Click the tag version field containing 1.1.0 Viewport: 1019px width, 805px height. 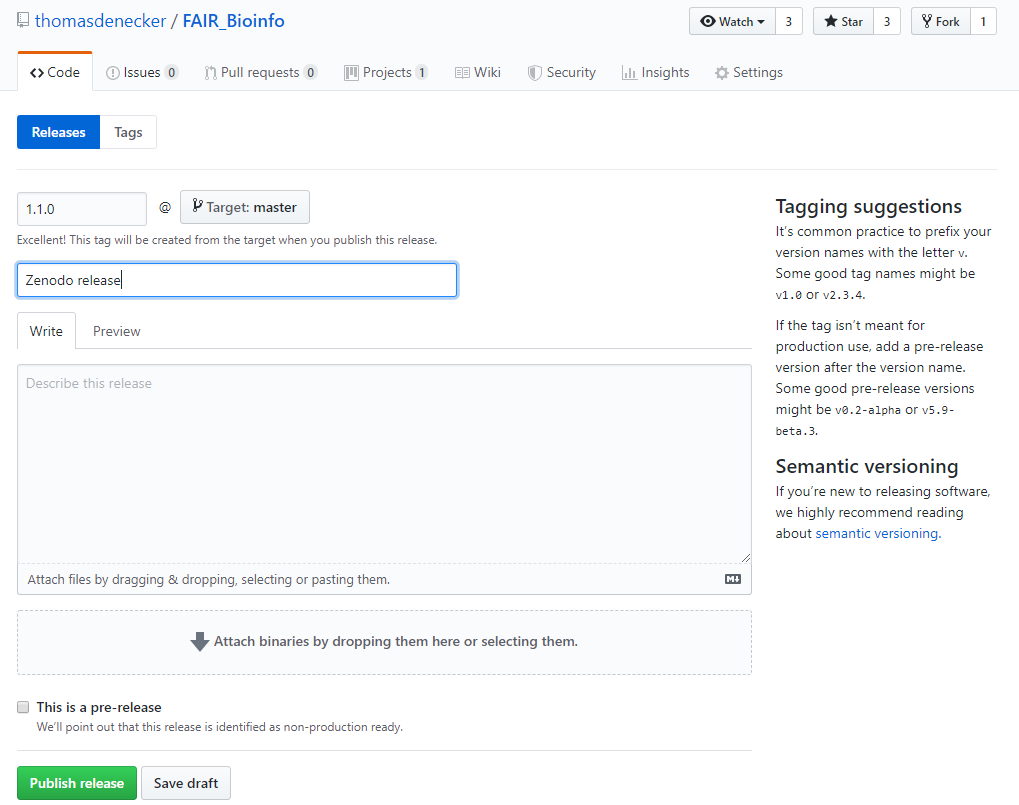(x=82, y=209)
